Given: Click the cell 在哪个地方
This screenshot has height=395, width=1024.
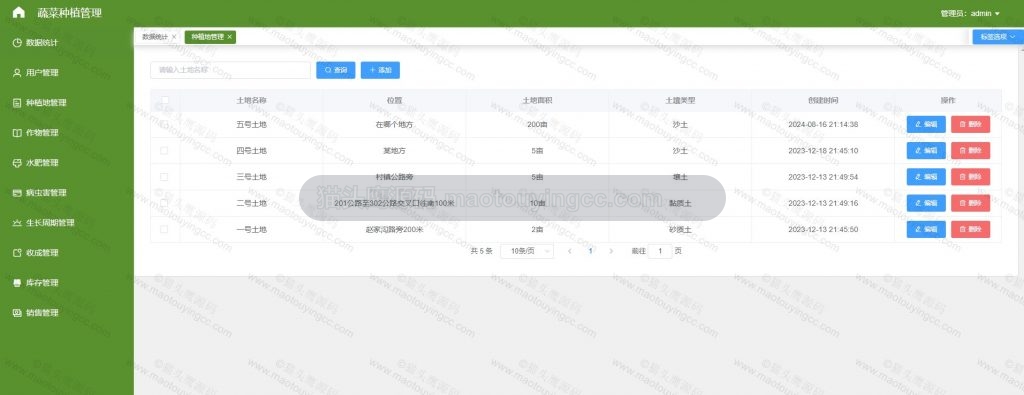Looking at the screenshot, I should tap(394, 124).
